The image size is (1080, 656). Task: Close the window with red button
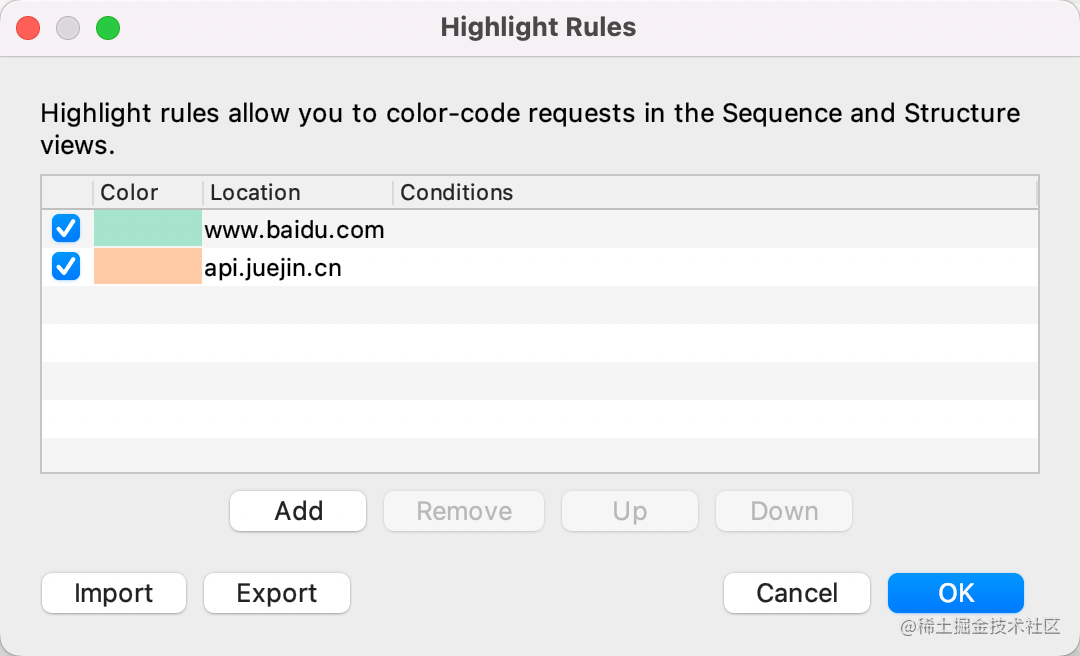coord(28,28)
